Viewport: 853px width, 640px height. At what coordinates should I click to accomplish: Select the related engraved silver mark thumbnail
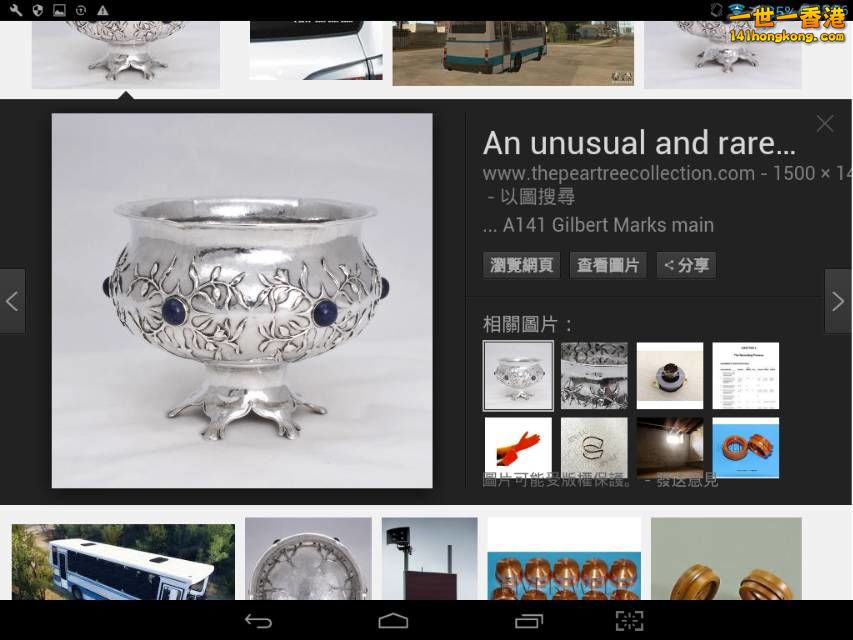point(594,448)
